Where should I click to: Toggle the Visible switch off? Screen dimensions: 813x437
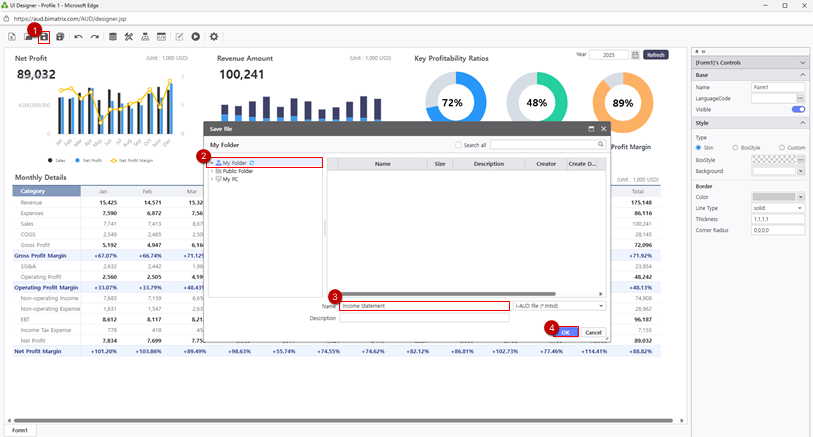coord(798,109)
